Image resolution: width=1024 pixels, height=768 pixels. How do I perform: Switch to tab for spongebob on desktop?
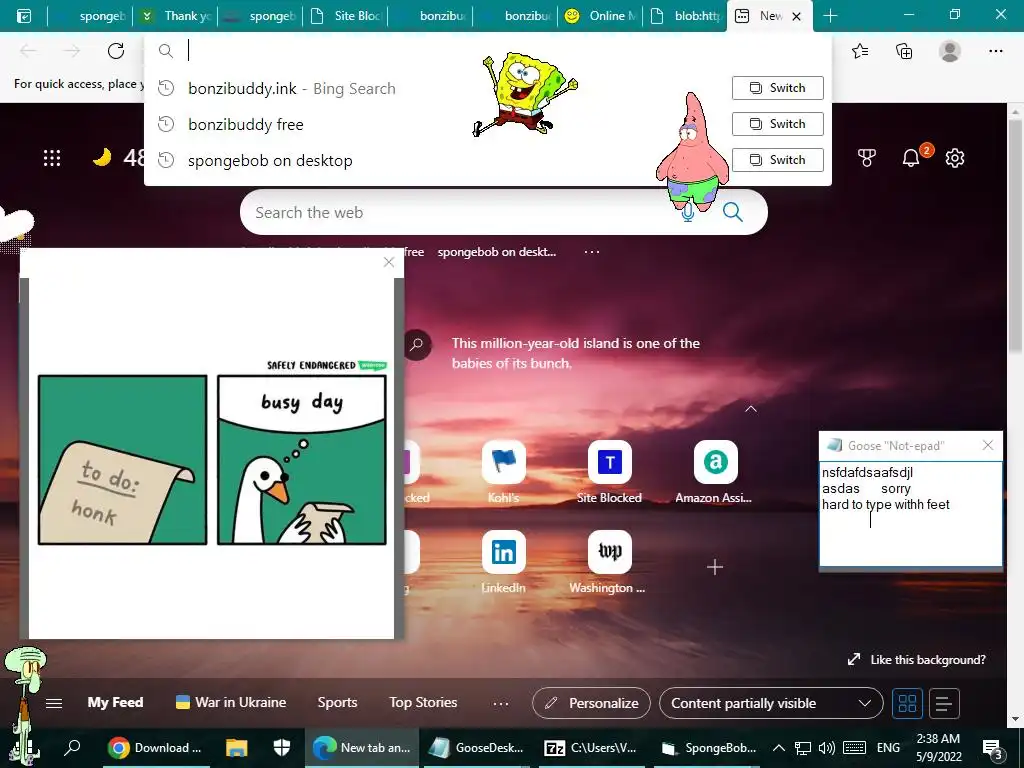[x=777, y=159]
